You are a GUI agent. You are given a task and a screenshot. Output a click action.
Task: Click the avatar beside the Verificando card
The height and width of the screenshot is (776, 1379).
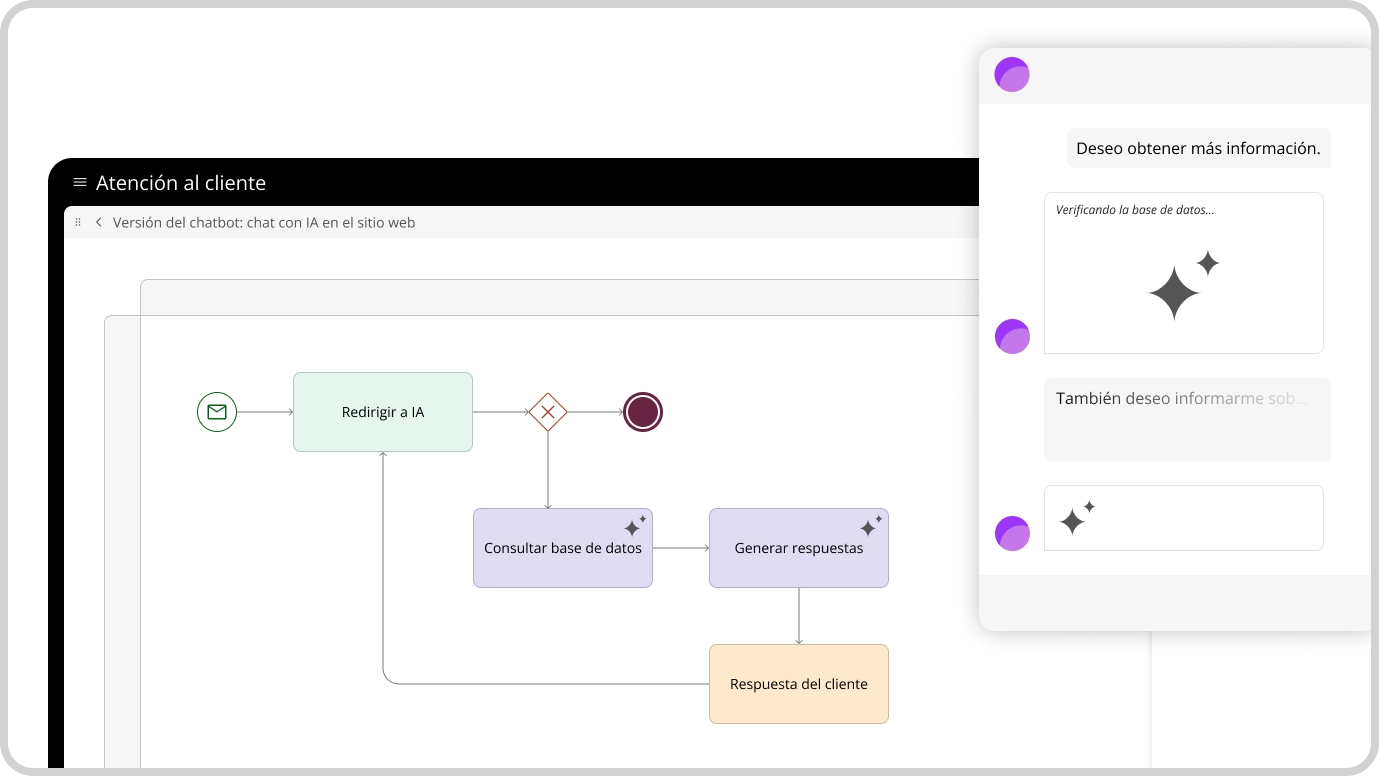click(1012, 337)
